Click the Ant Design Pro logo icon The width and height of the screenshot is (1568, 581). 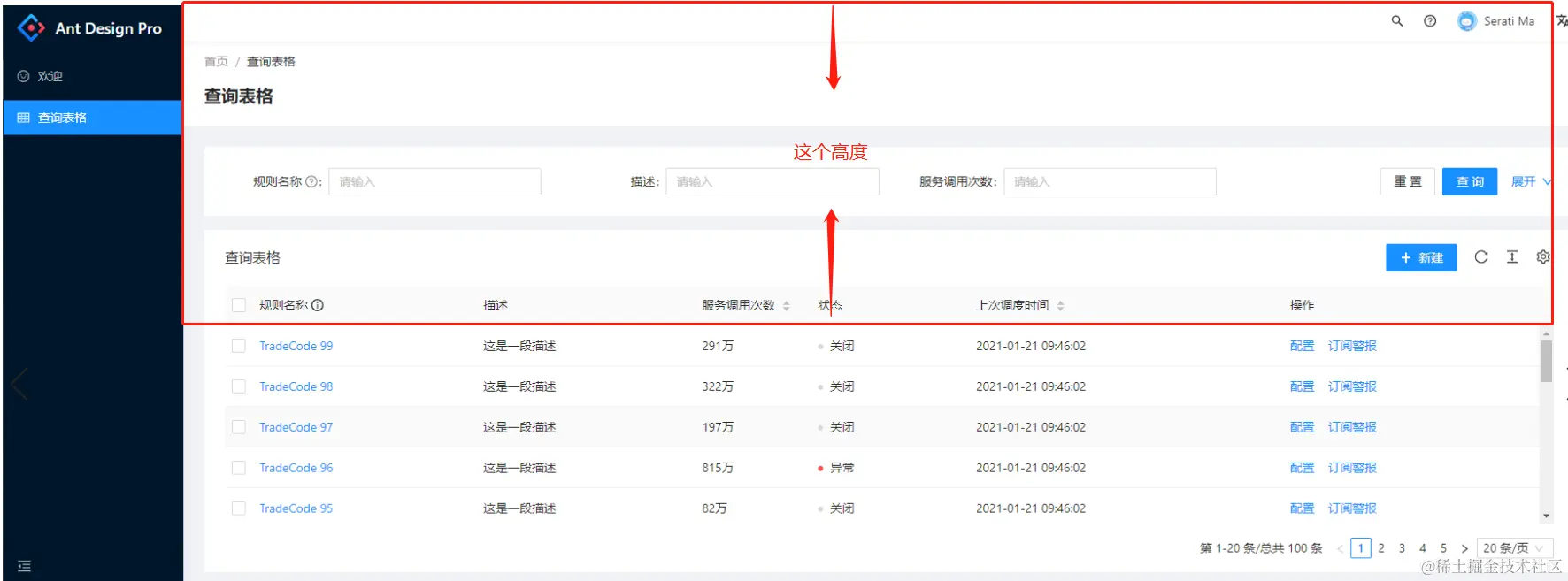pos(31,27)
